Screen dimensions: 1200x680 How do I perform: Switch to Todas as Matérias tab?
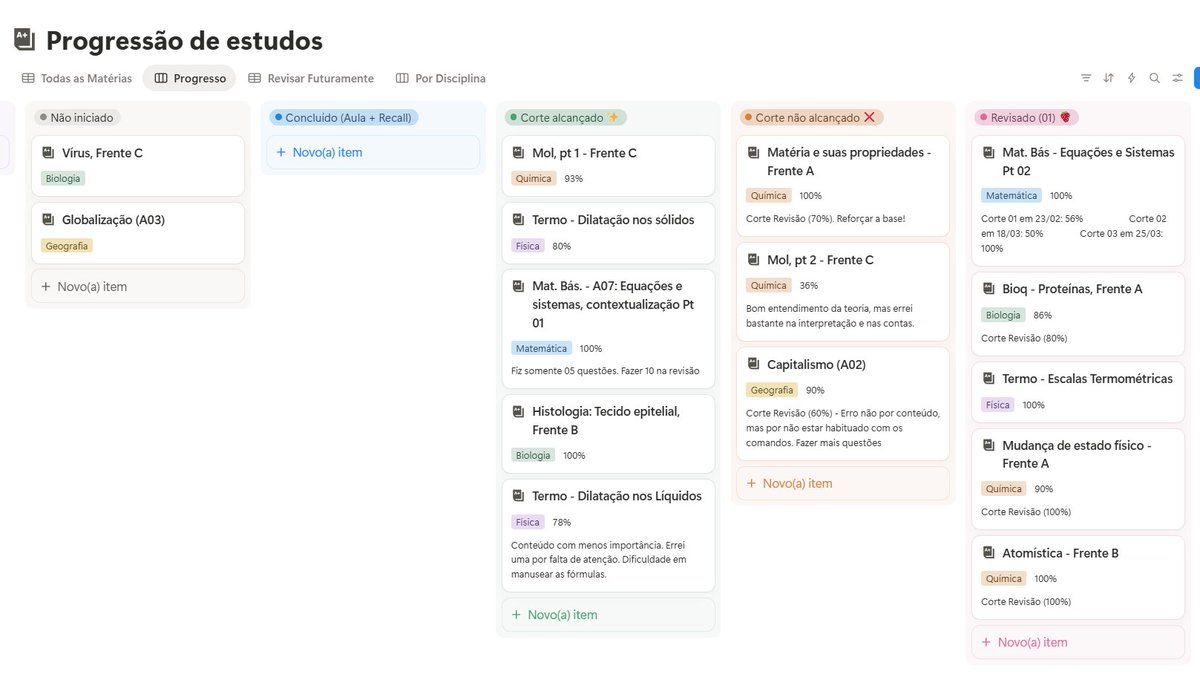[x=76, y=78]
